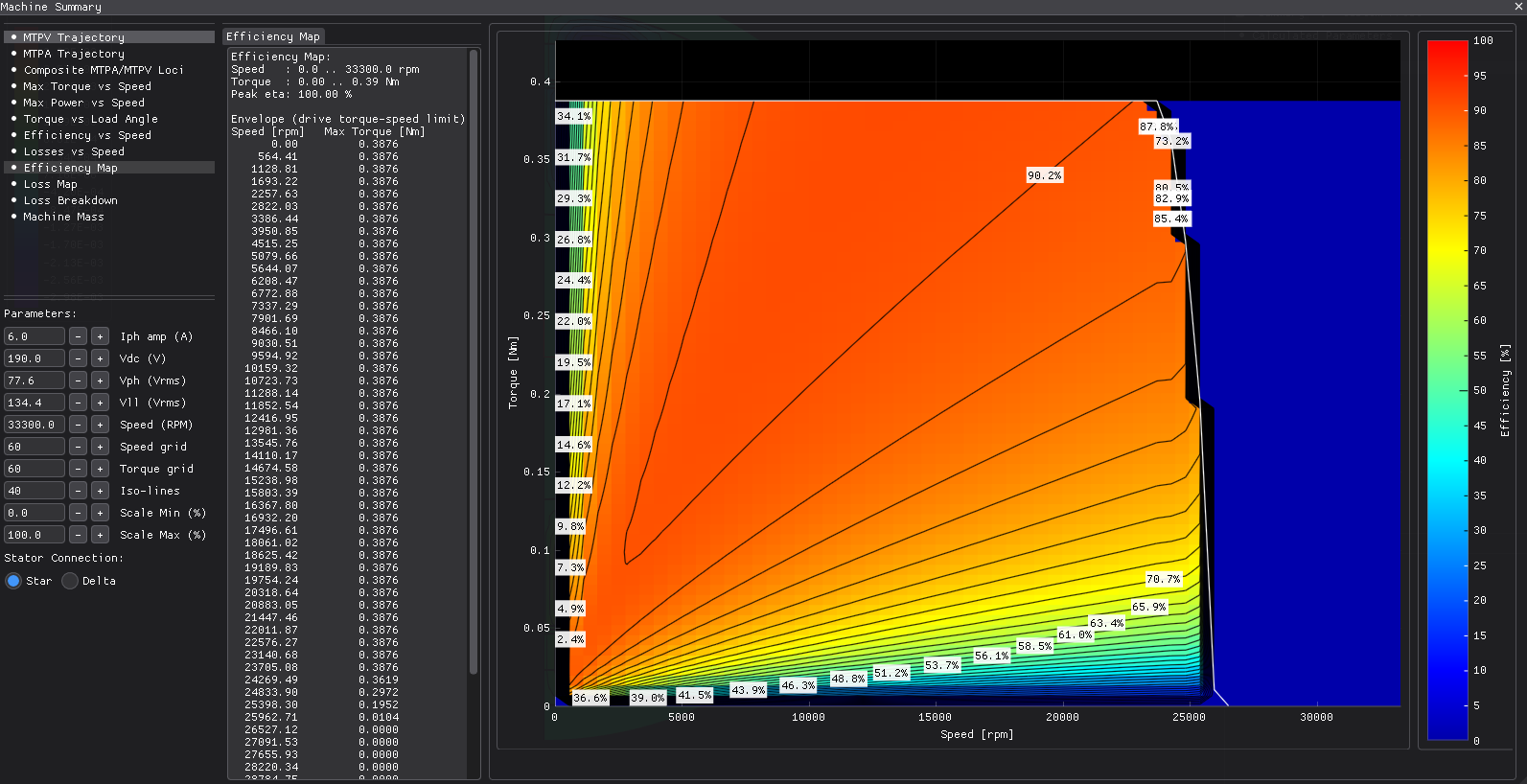The height and width of the screenshot is (784, 1527).
Task: Increase Vdc value with plus button
Action: (100, 358)
